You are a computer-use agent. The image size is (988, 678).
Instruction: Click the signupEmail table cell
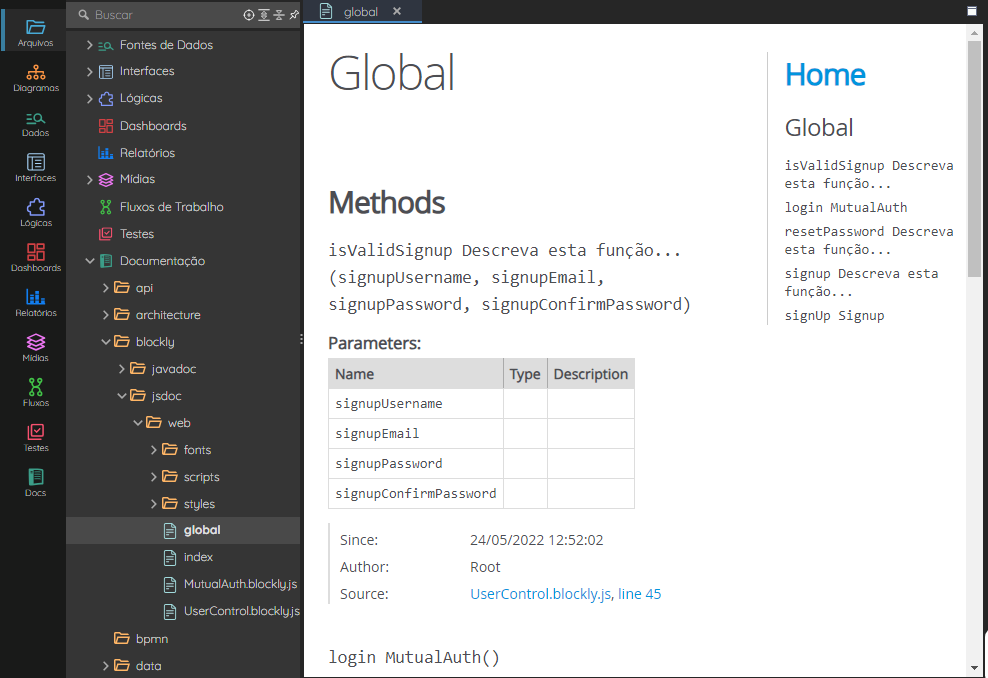point(416,434)
